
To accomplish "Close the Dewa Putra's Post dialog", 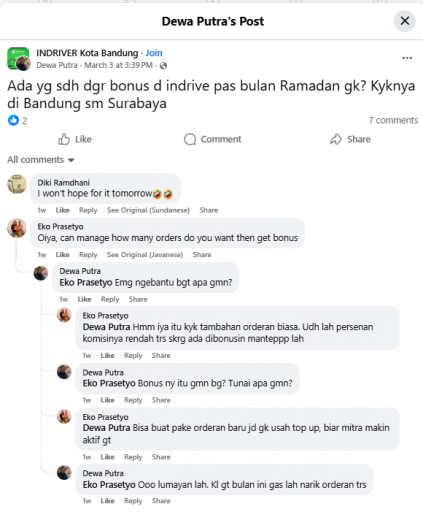I will pos(404,21).
